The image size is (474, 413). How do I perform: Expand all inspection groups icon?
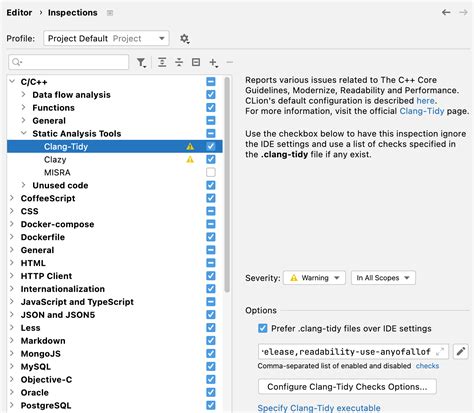tap(162, 62)
